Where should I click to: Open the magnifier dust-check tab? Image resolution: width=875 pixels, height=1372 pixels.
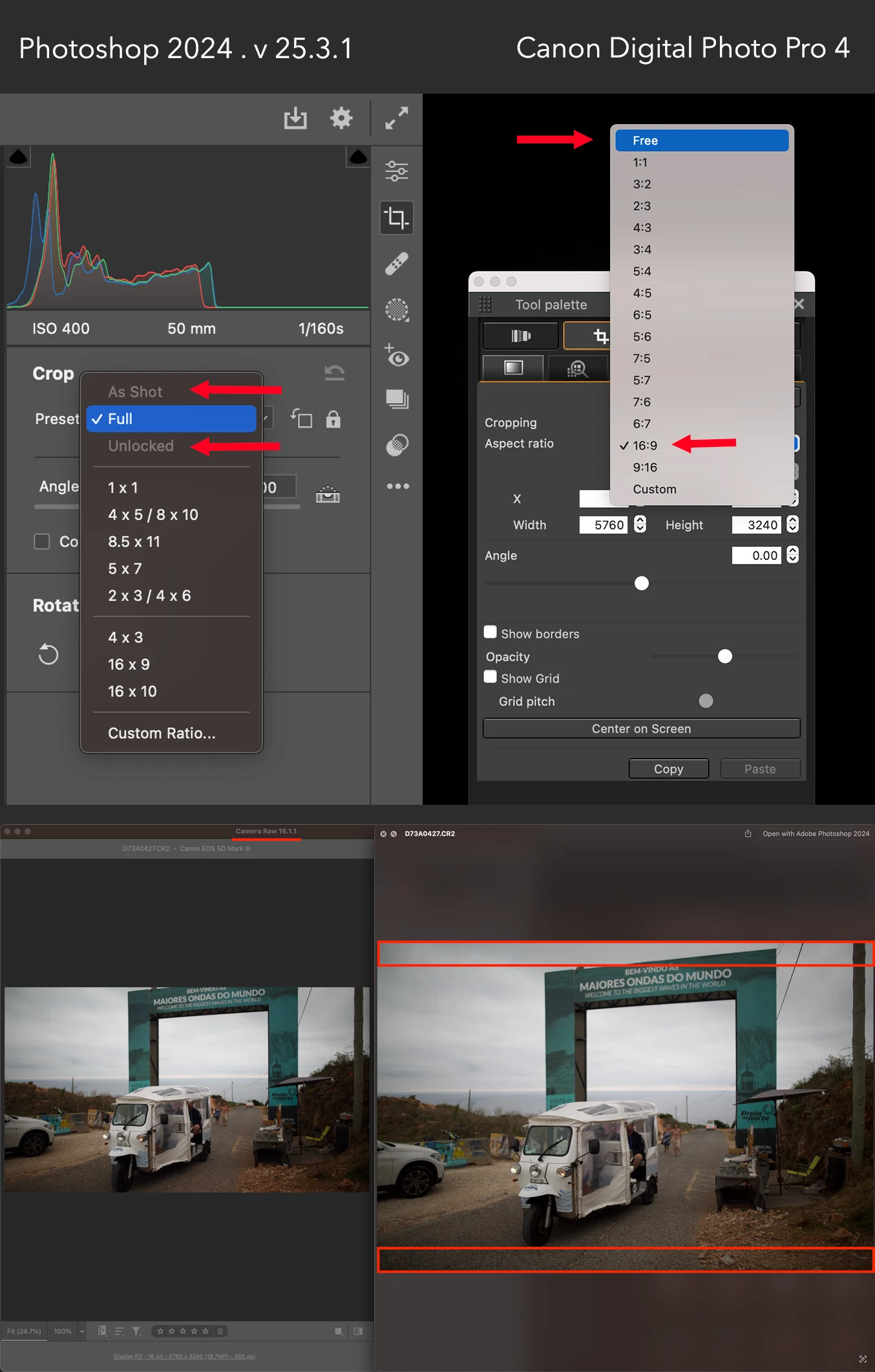[x=577, y=369]
